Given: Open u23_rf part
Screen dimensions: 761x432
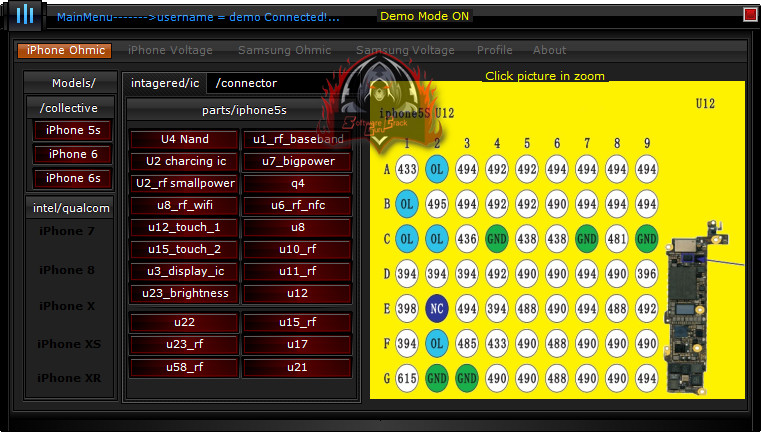Looking at the screenshot, I should pyautogui.click(x=184, y=344).
